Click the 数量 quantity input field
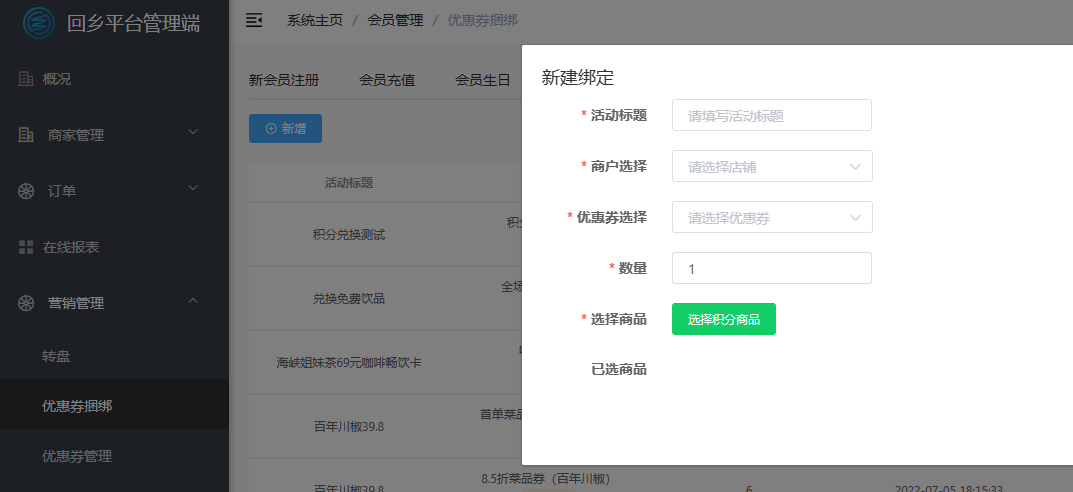The height and width of the screenshot is (492, 1073). tap(771, 269)
